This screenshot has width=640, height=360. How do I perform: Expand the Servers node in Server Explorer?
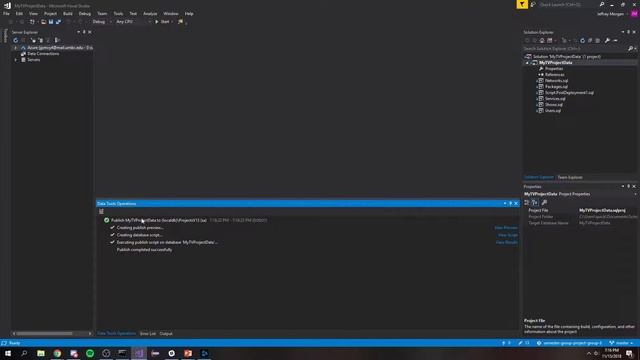[x=16, y=60]
